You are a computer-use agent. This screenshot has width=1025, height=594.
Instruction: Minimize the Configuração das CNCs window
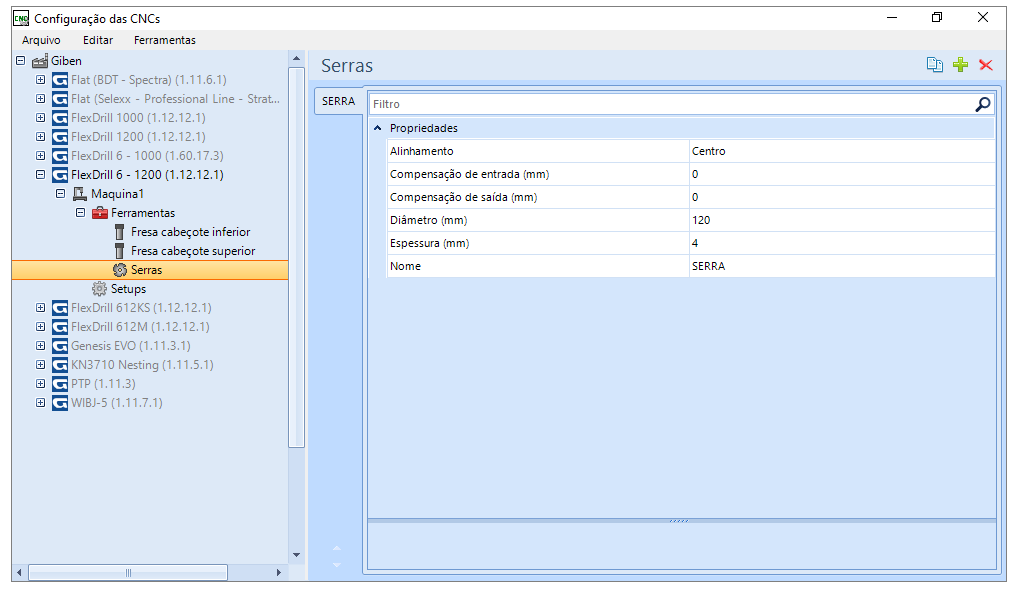click(892, 18)
